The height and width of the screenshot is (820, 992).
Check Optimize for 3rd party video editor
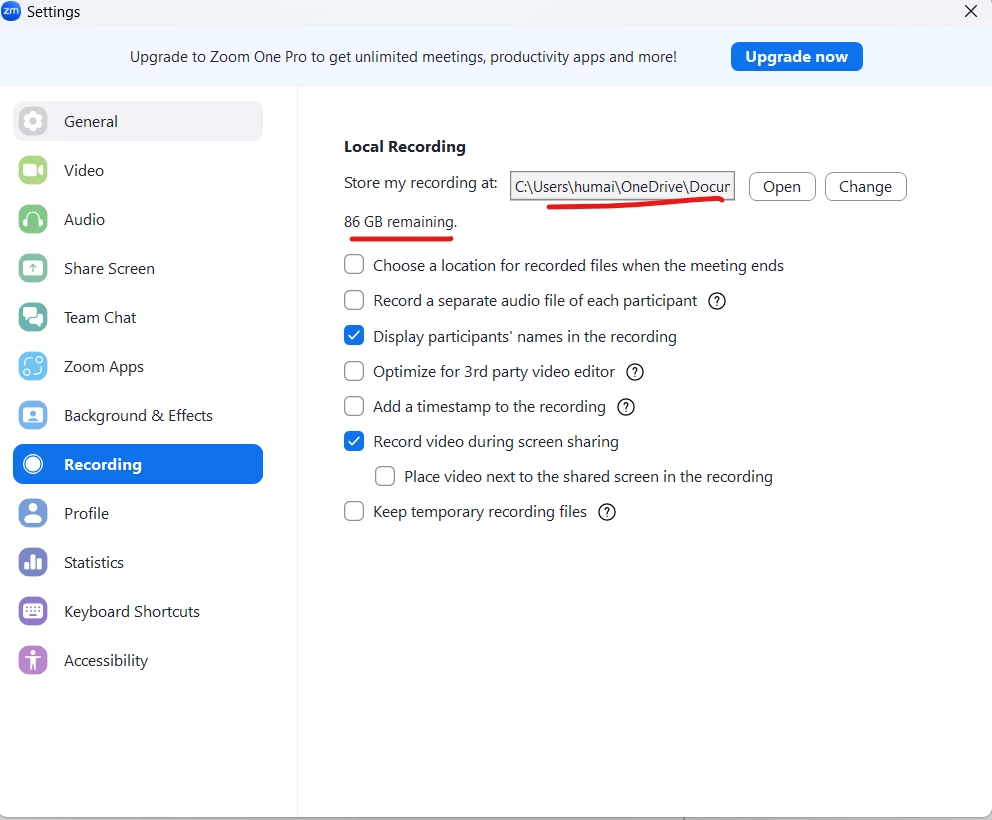click(x=354, y=371)
